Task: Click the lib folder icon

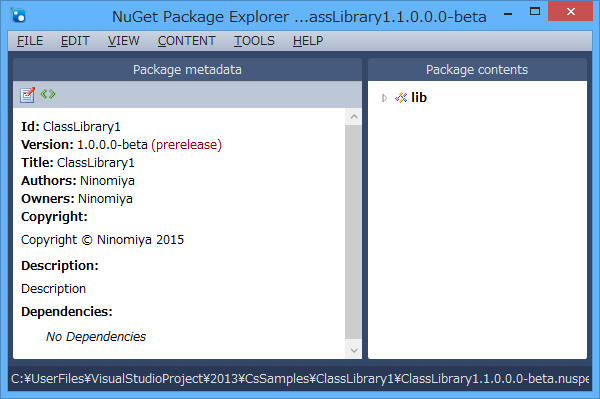Action: pyautogui.click(x=401, y=98)
